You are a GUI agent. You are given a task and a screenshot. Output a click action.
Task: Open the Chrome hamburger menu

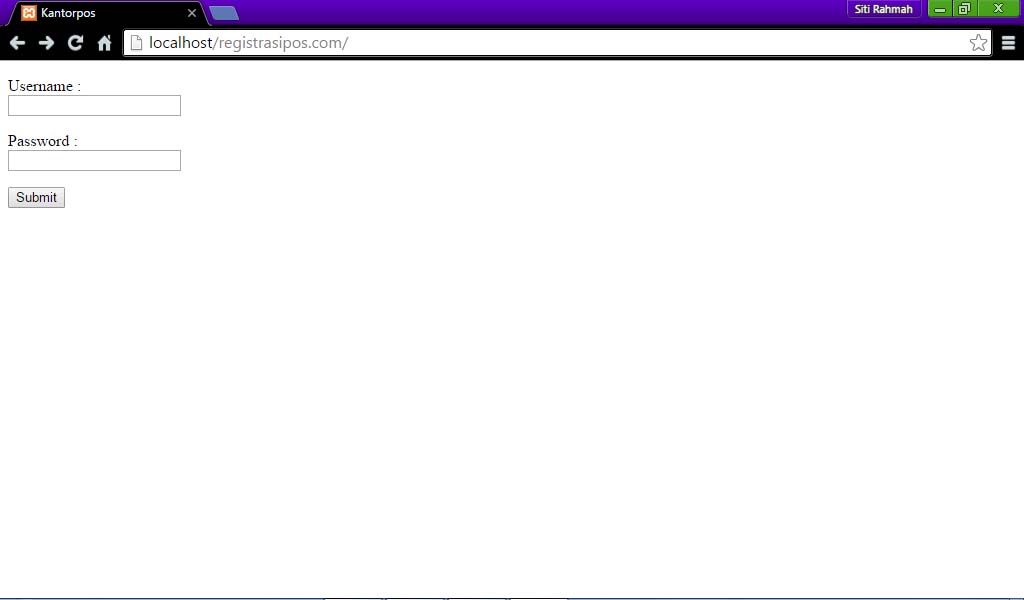[1008, 43]
